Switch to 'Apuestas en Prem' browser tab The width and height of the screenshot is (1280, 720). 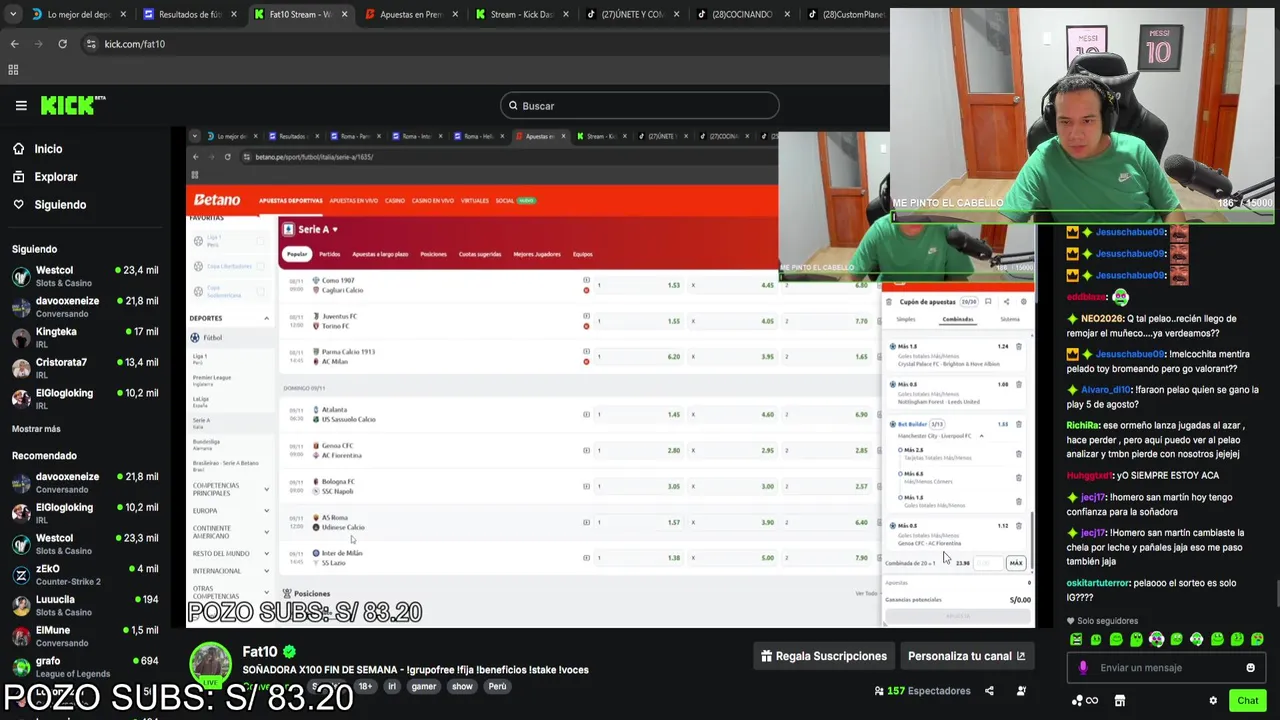pos(411,15)
